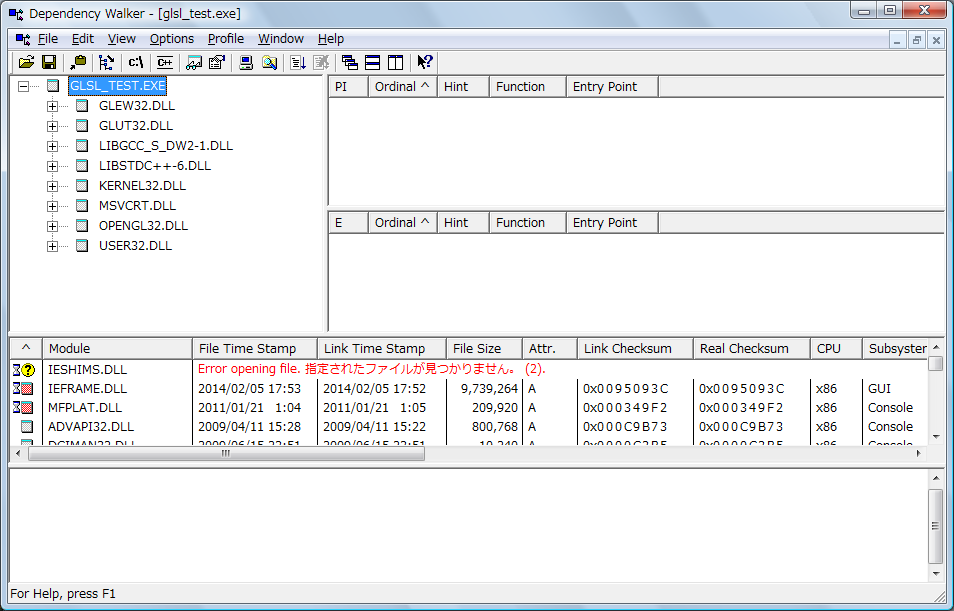The width and height of the screenshot is (954, 611).
Task: Click the module icon beside OPENGL32.DLL
Action: pos(82,226)
